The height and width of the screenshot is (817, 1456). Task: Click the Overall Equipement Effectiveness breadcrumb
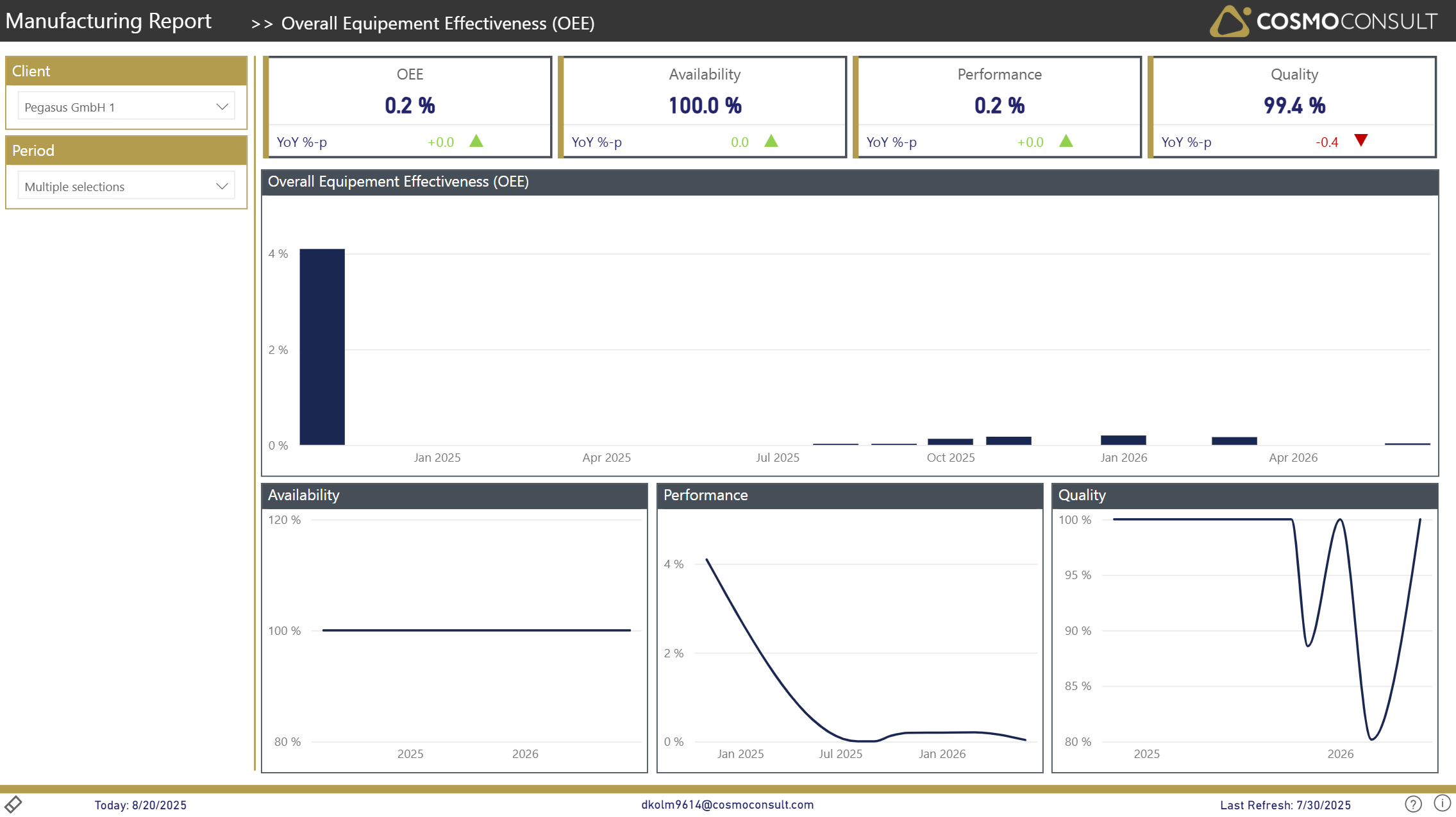[x=437, y=24]
